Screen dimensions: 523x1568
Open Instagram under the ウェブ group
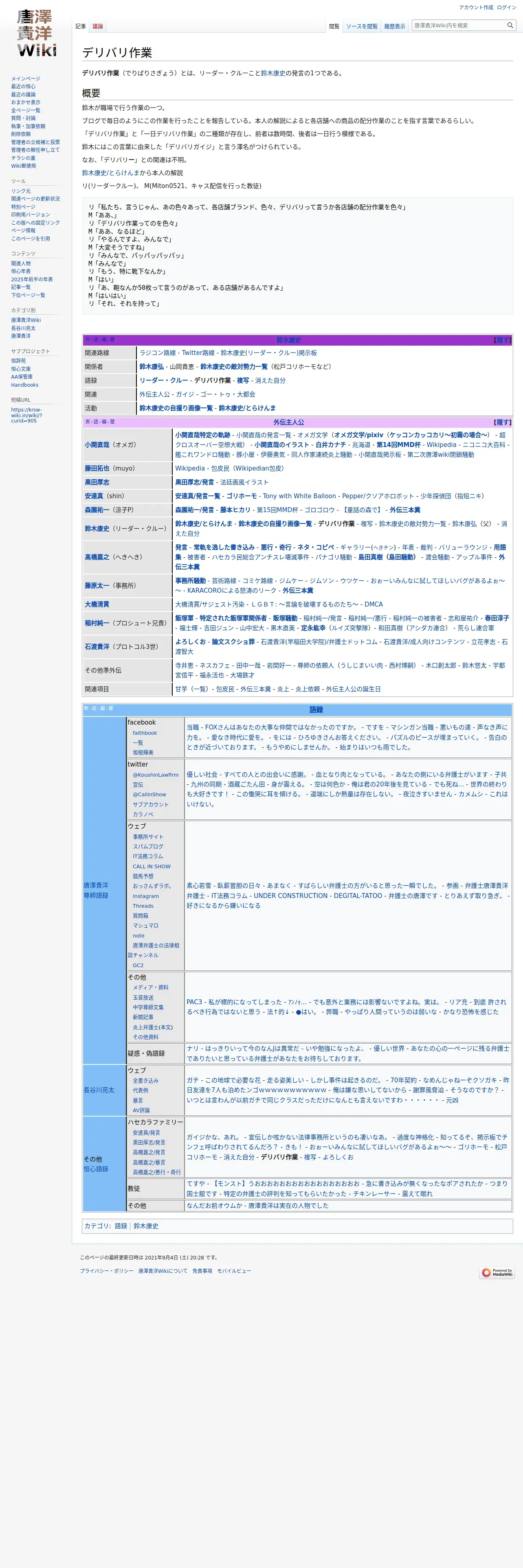coord(145,897)
